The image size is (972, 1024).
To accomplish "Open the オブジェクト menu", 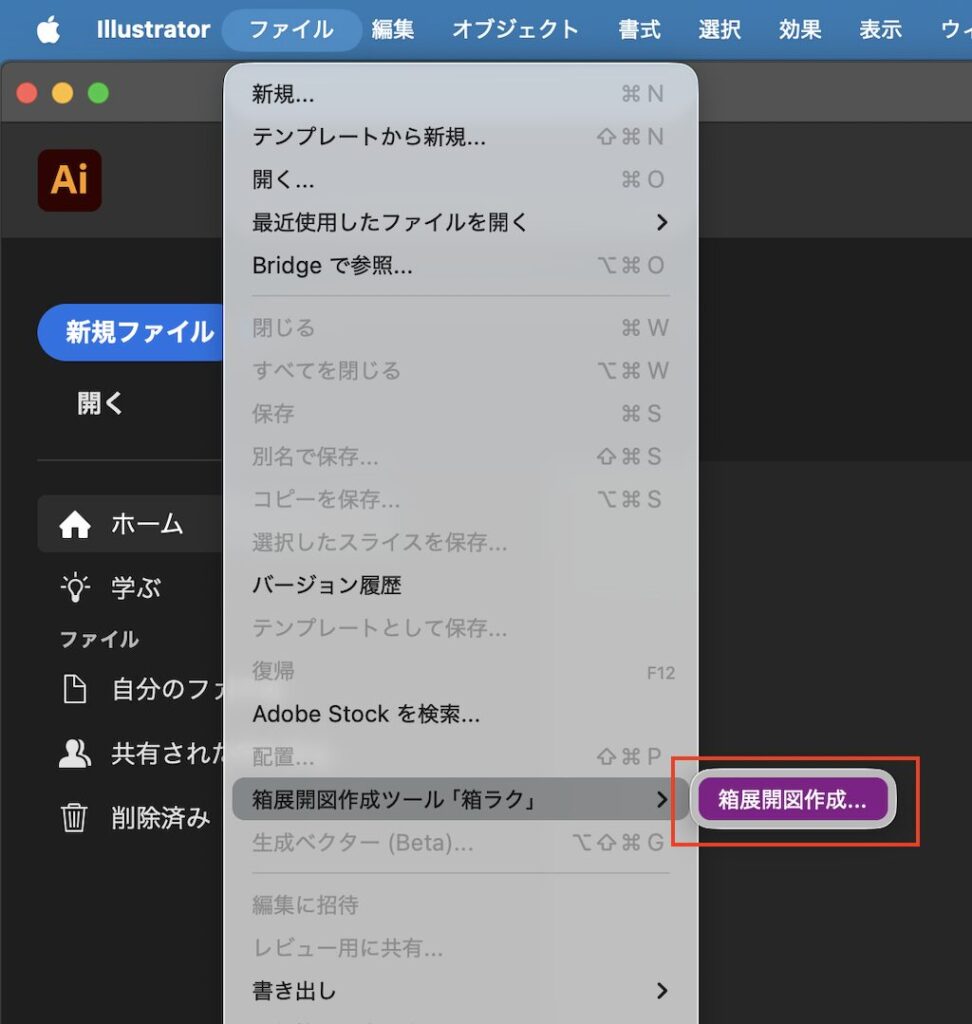I will 515,29.
